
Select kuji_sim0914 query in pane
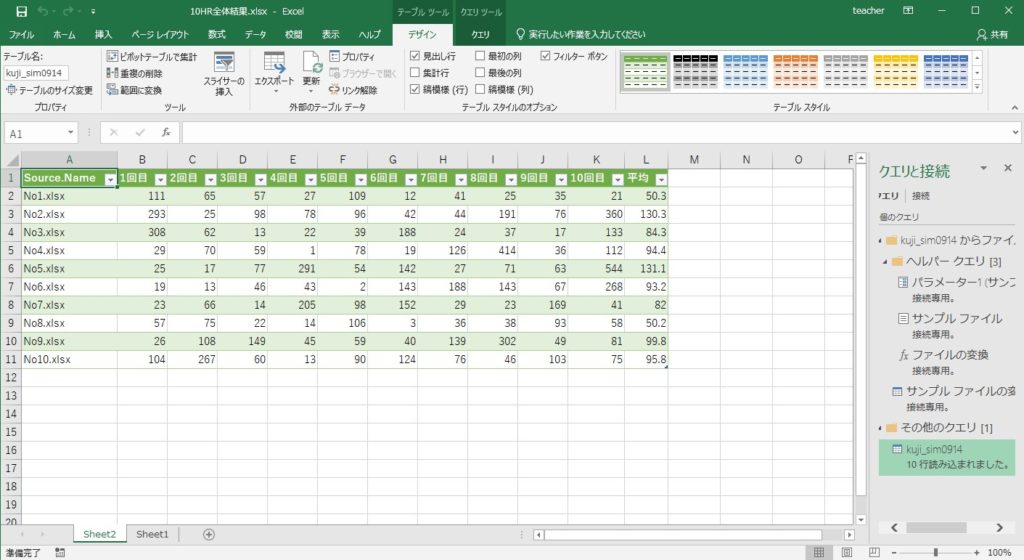click(x=947, y=457)
